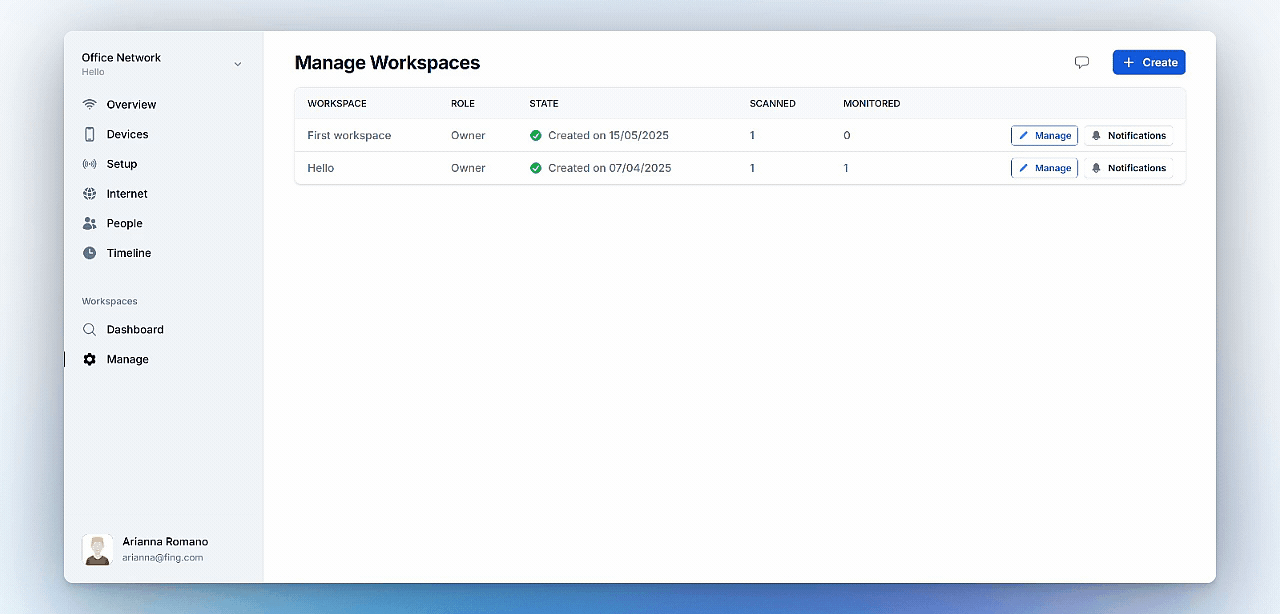Viewport: 1280px width, 614px height.
Task: Click Arianna Romano's avatar picture
Action: [97, 549]
